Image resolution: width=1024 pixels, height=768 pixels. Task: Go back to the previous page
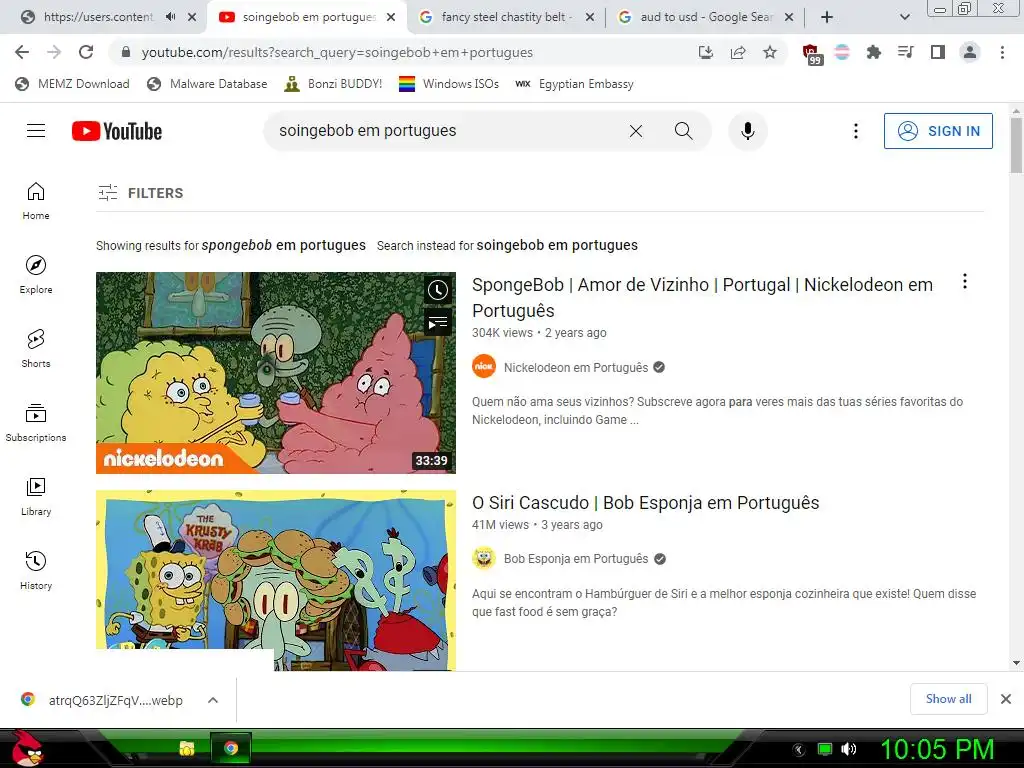click(22, 52)
